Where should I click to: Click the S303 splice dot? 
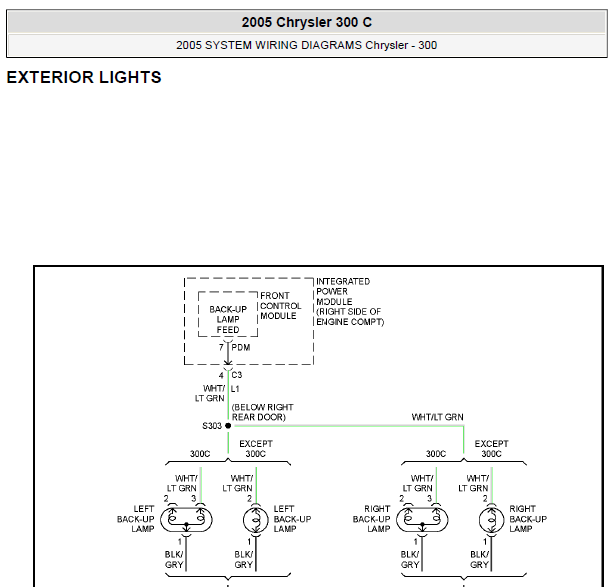click(x=228, y=426)
